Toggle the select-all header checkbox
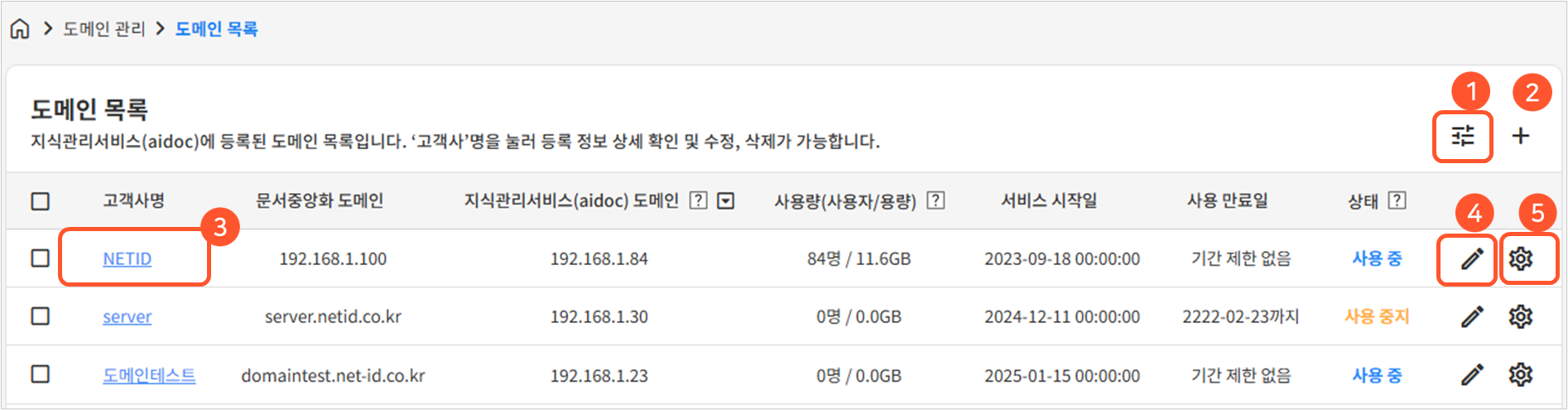This screenshot has width=1568, height=410. point(40,201)
